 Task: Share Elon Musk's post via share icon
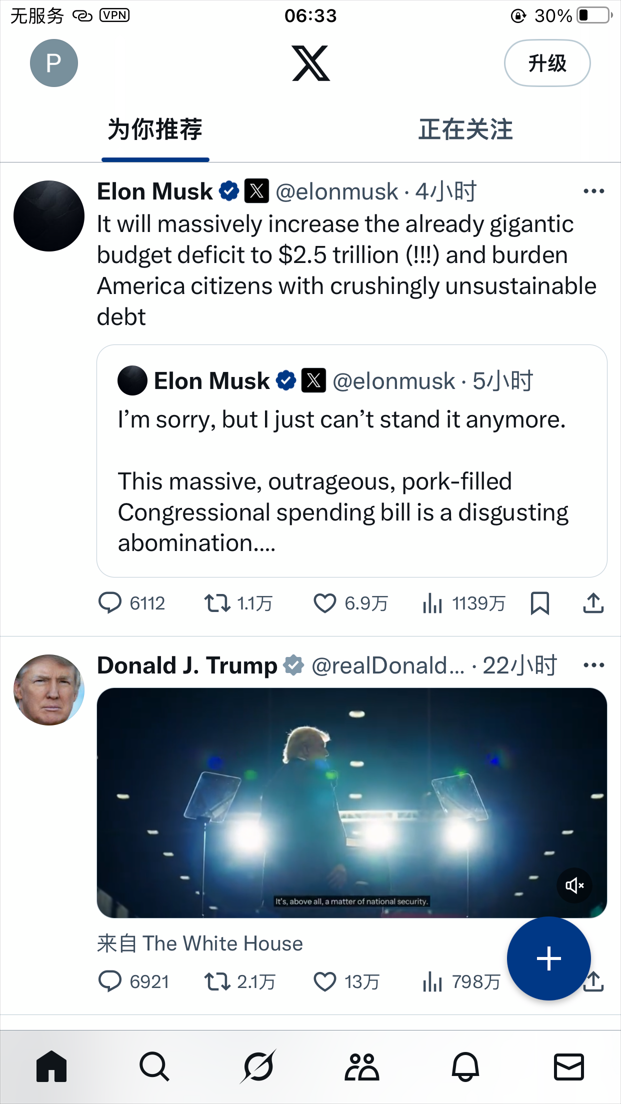coord(593,603)
